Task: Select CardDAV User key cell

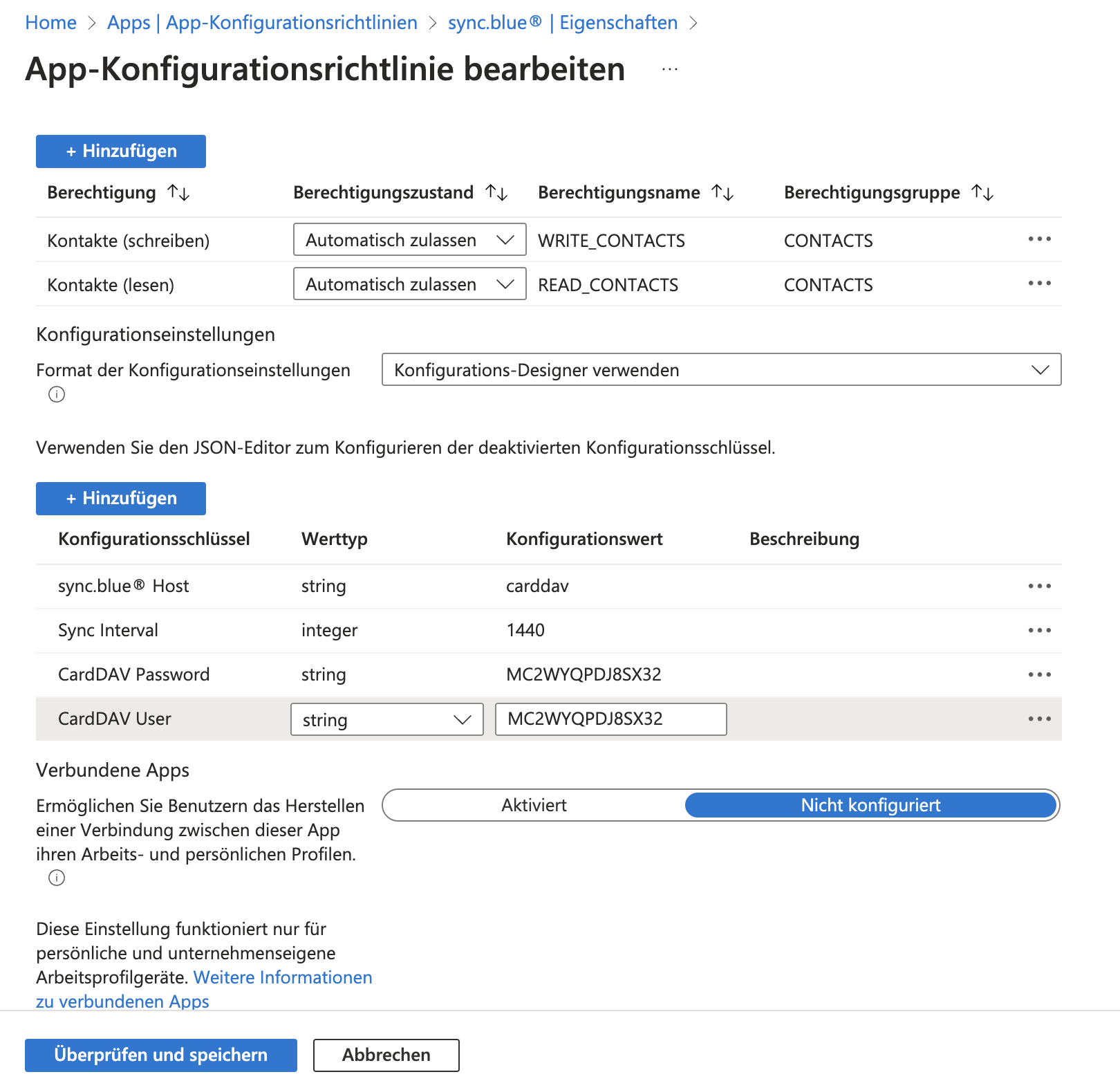Action: click(x=115, y=719)
